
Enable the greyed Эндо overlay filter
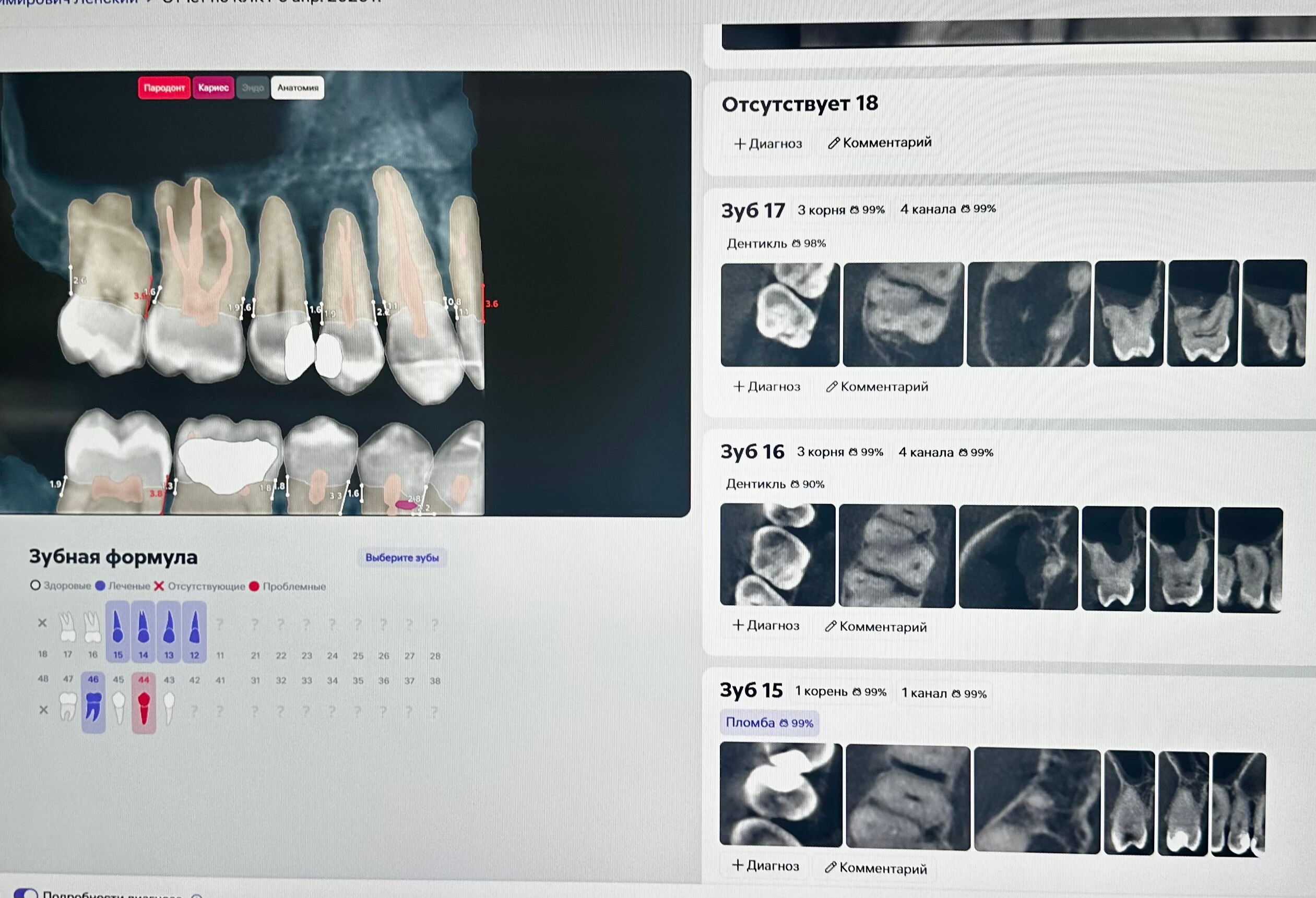click(253, 88)
